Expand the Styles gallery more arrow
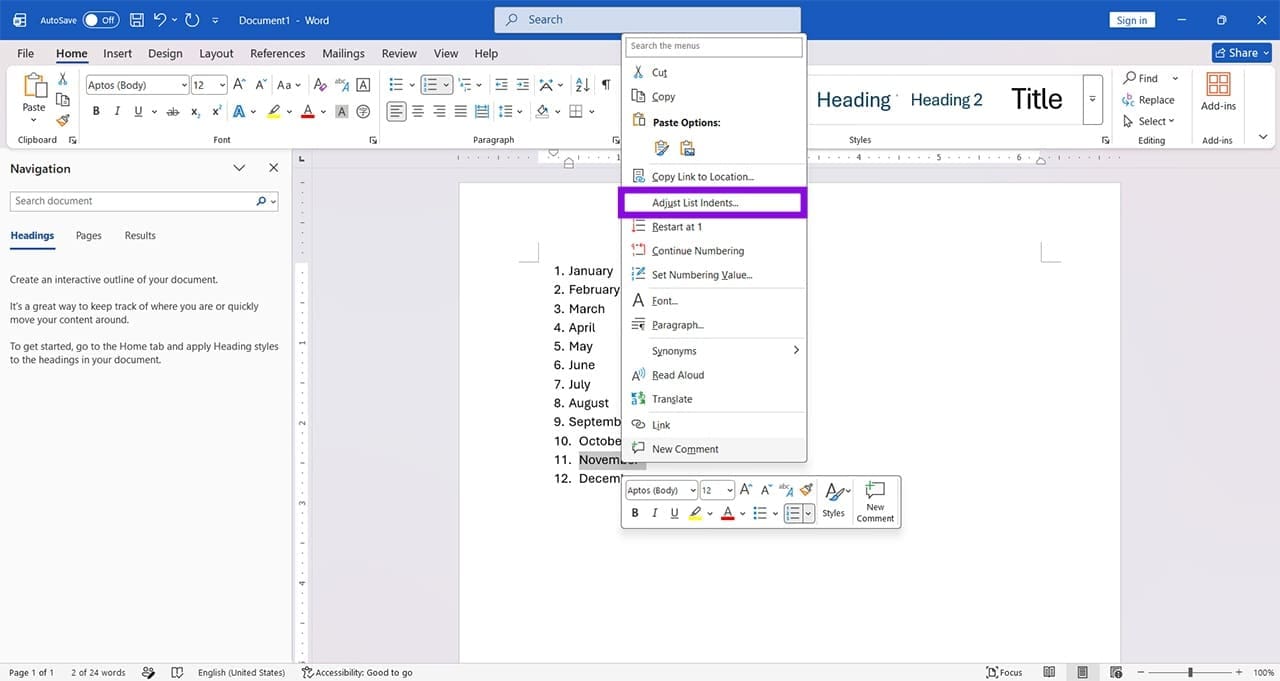 [x=1093, y=99]
